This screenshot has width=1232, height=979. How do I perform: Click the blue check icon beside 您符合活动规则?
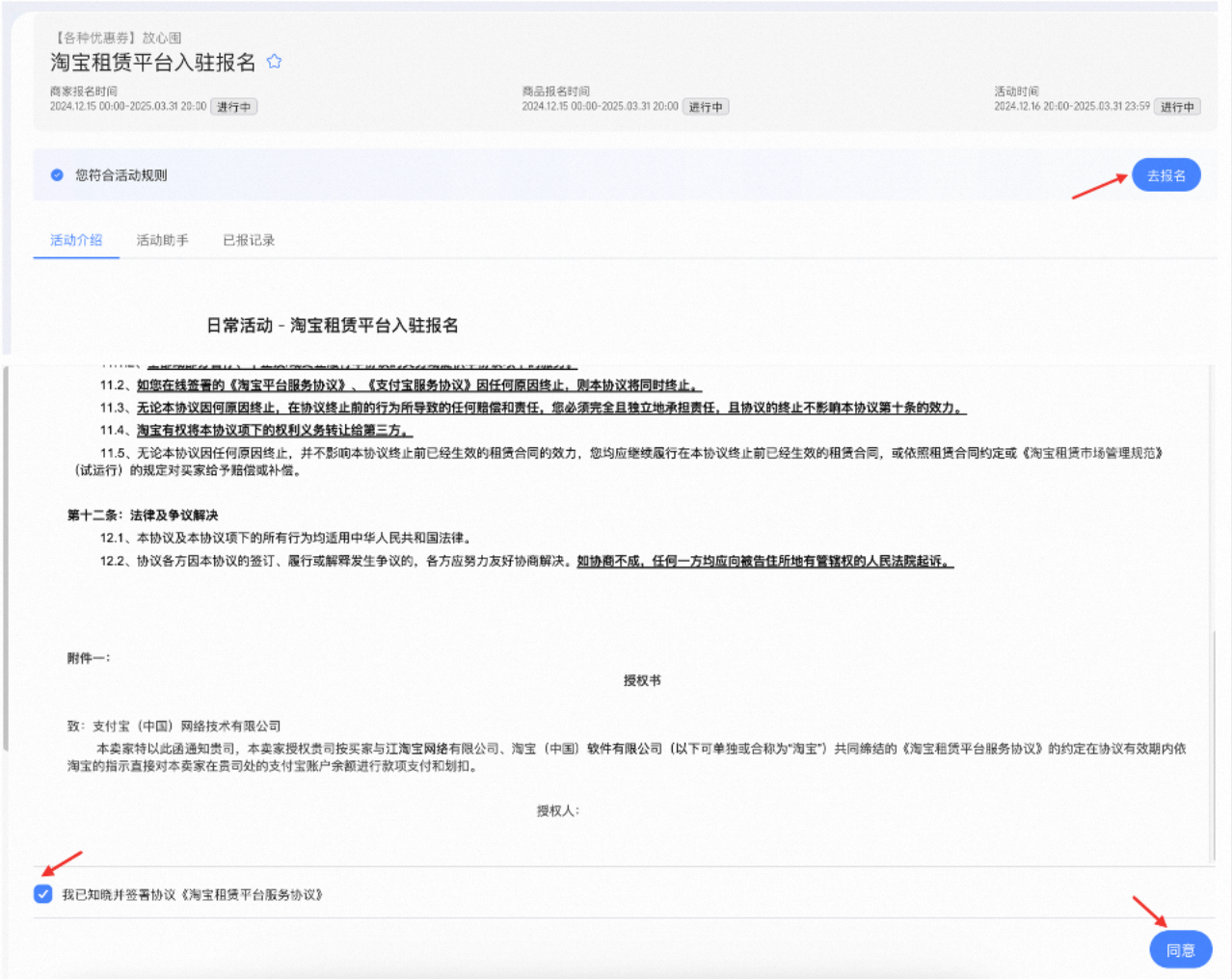click(57, 175)
